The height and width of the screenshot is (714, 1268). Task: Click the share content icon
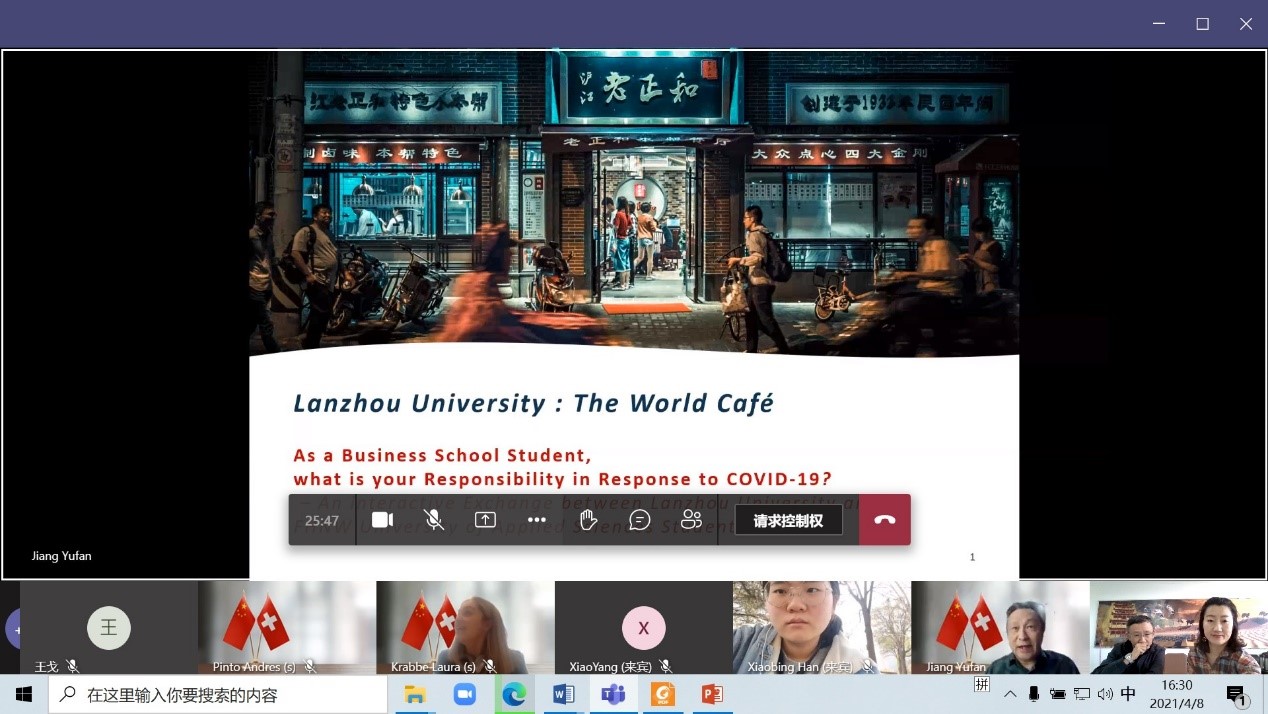click(x=485, y=520)
